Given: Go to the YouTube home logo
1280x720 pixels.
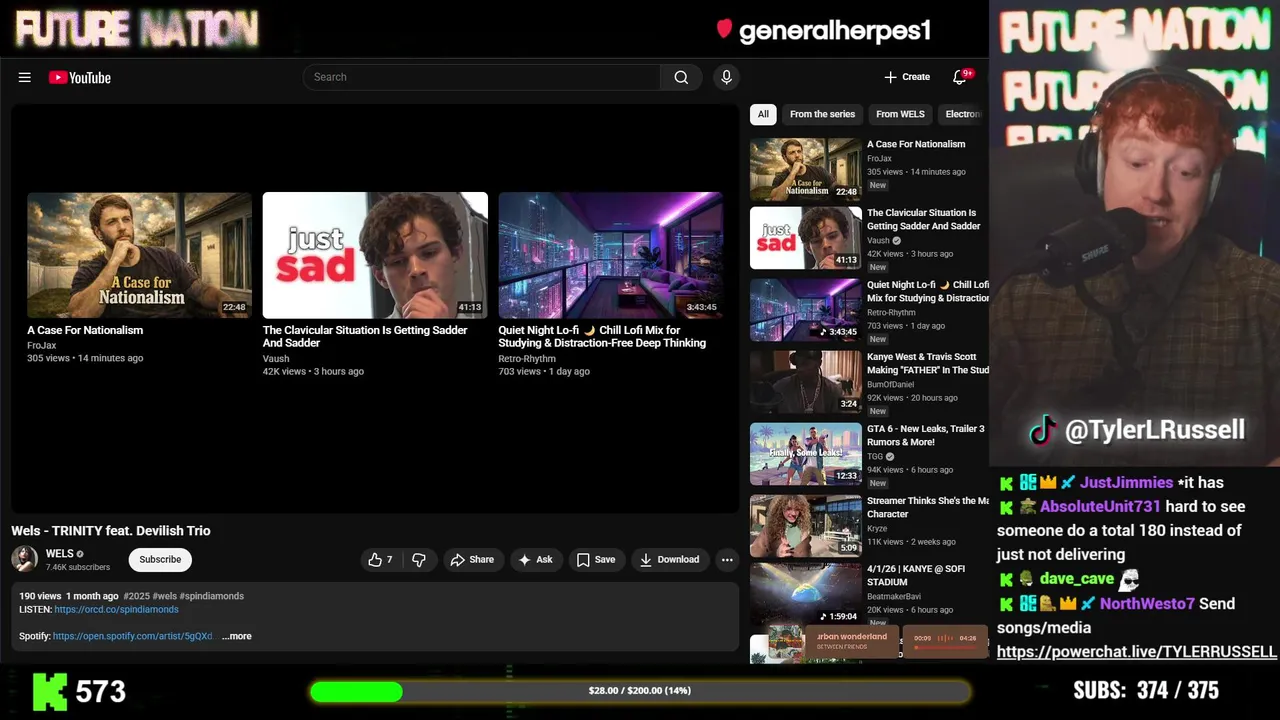Looking at the screenshot, I should coord(80,77).
